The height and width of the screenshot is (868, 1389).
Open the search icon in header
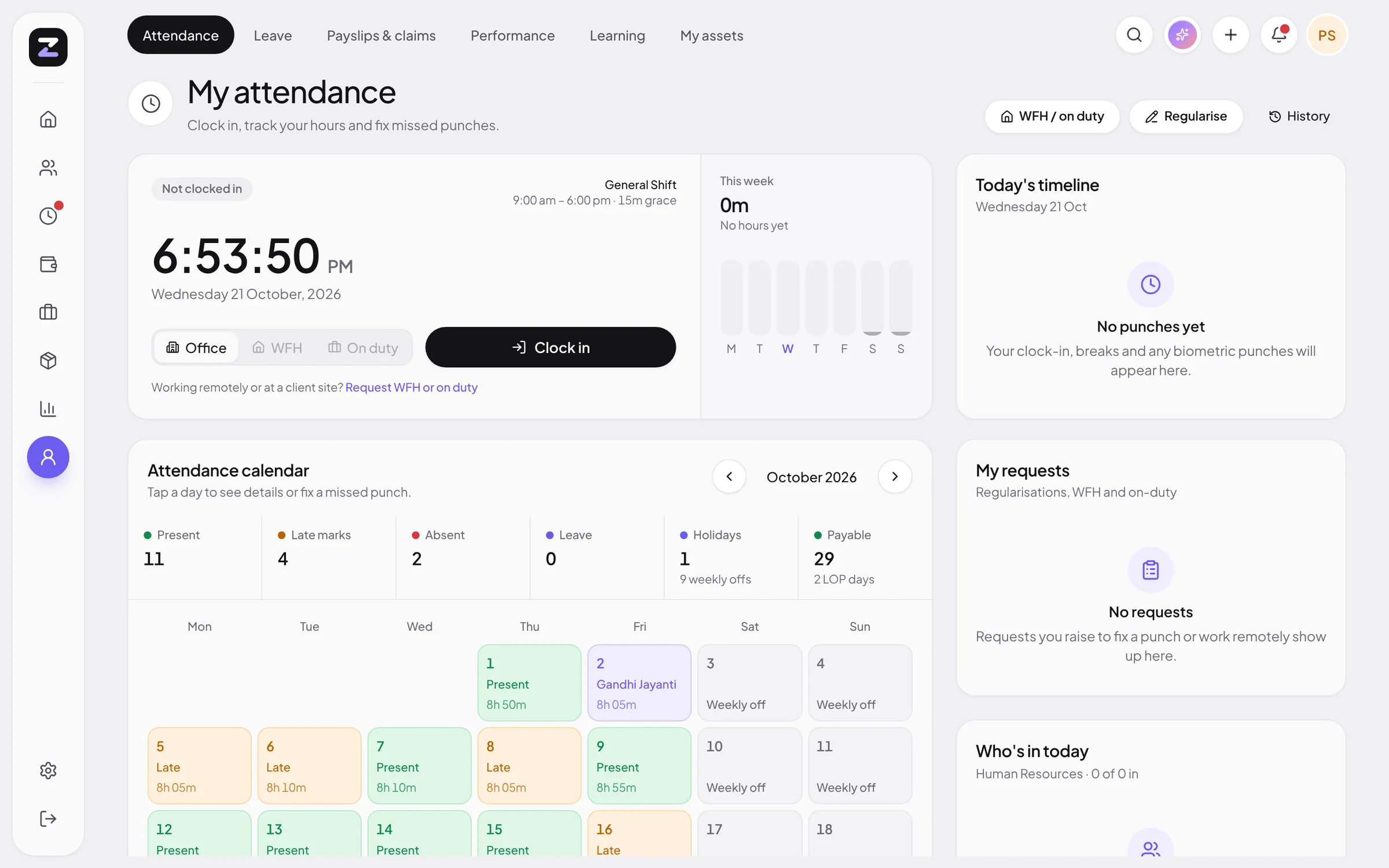pyautogui.click(x=1134, y=35)
